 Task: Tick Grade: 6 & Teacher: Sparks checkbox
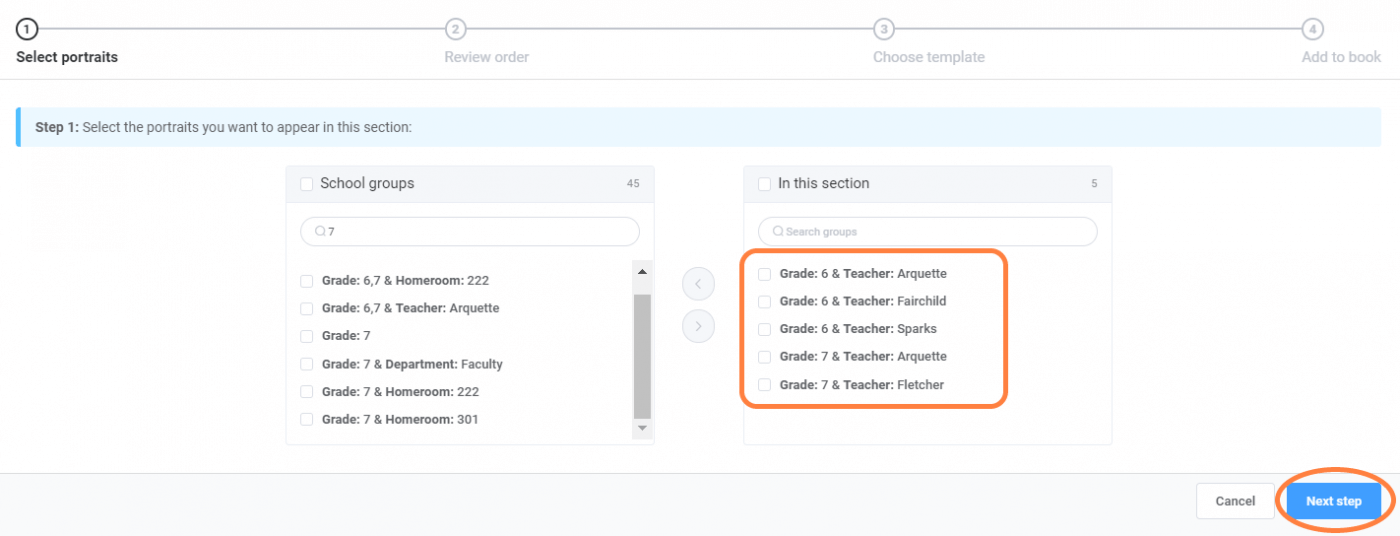tap(765, 329)
